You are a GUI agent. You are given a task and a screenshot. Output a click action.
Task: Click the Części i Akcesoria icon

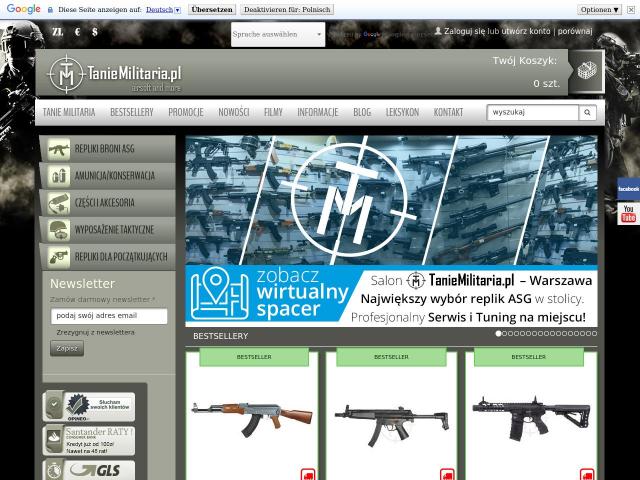pyautogui.click(x=59, y=203)
